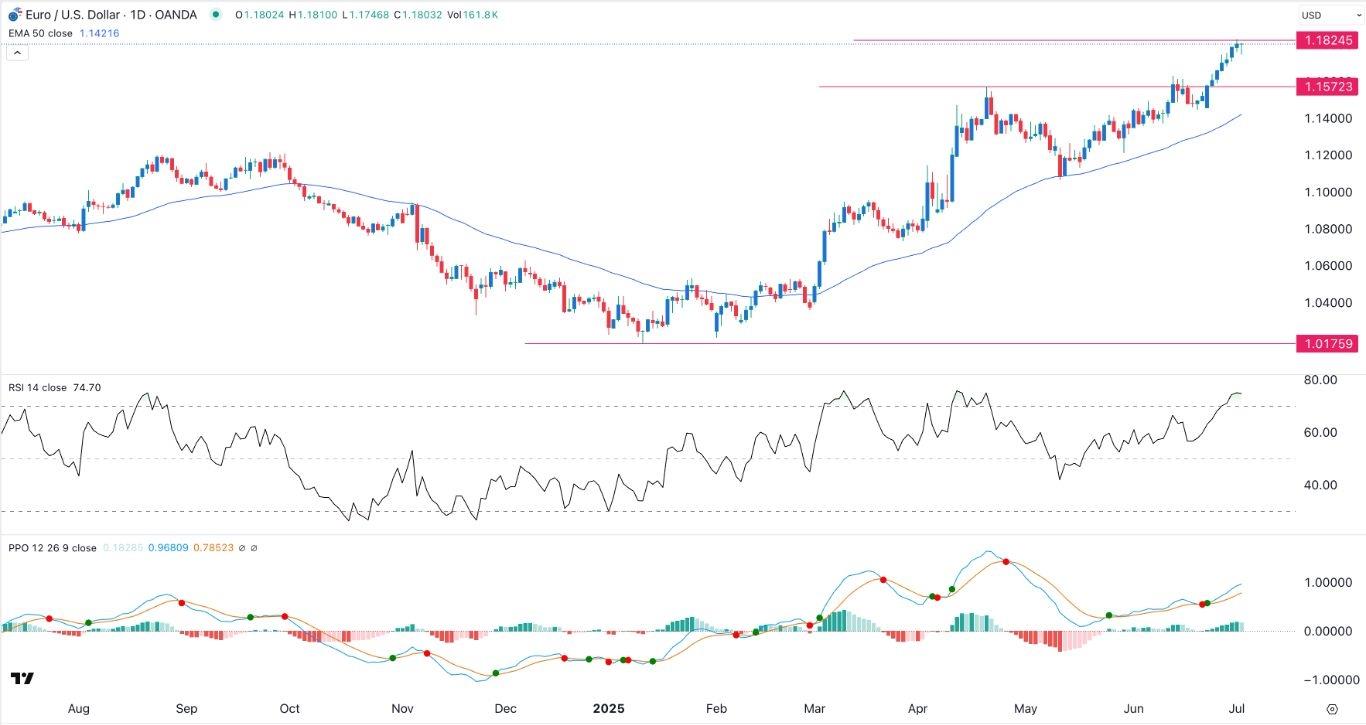Click the 1.01759 support price label

pos(1325,344)
